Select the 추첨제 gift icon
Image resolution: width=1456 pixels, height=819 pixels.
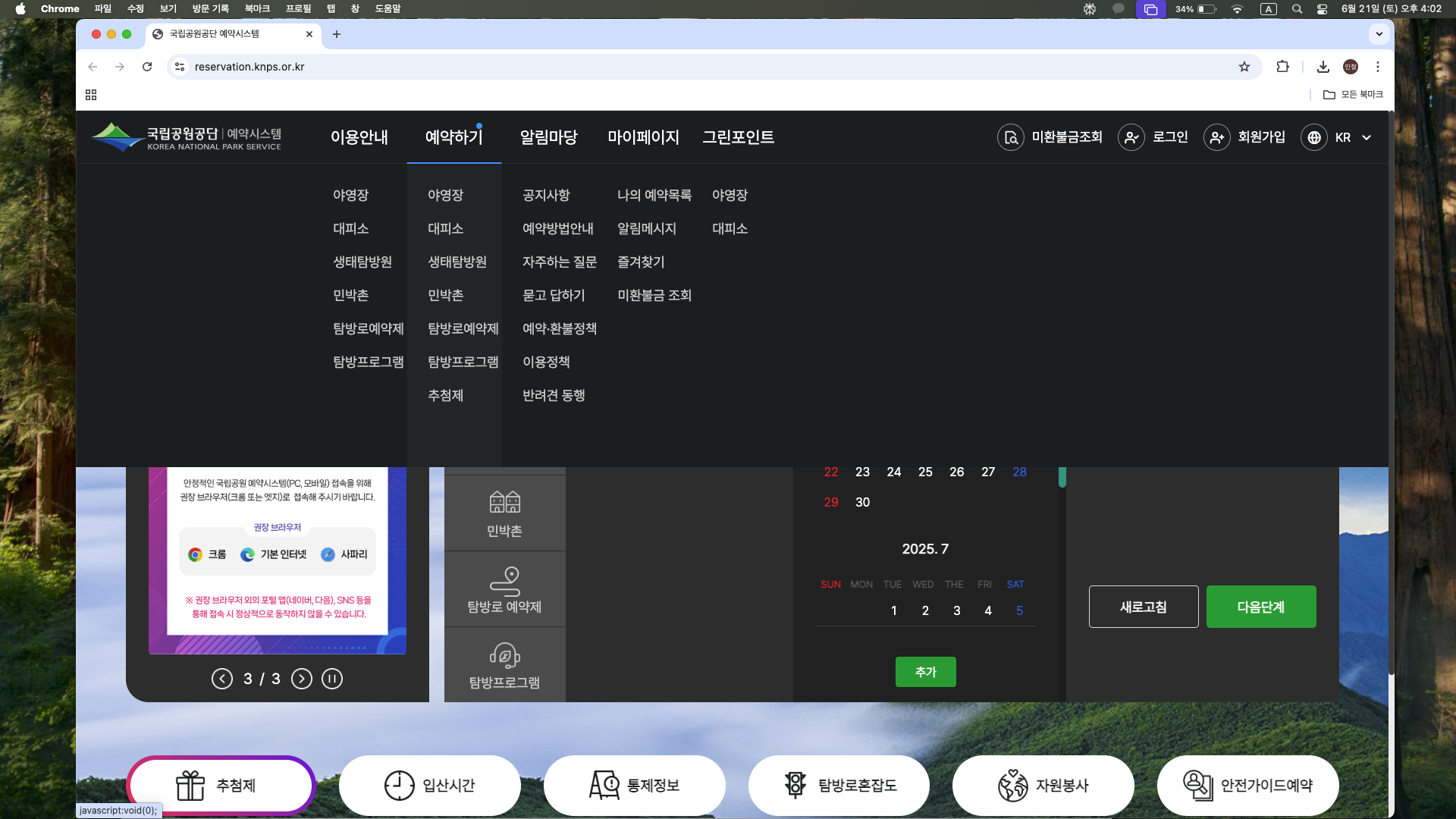[x=192, y=785]
